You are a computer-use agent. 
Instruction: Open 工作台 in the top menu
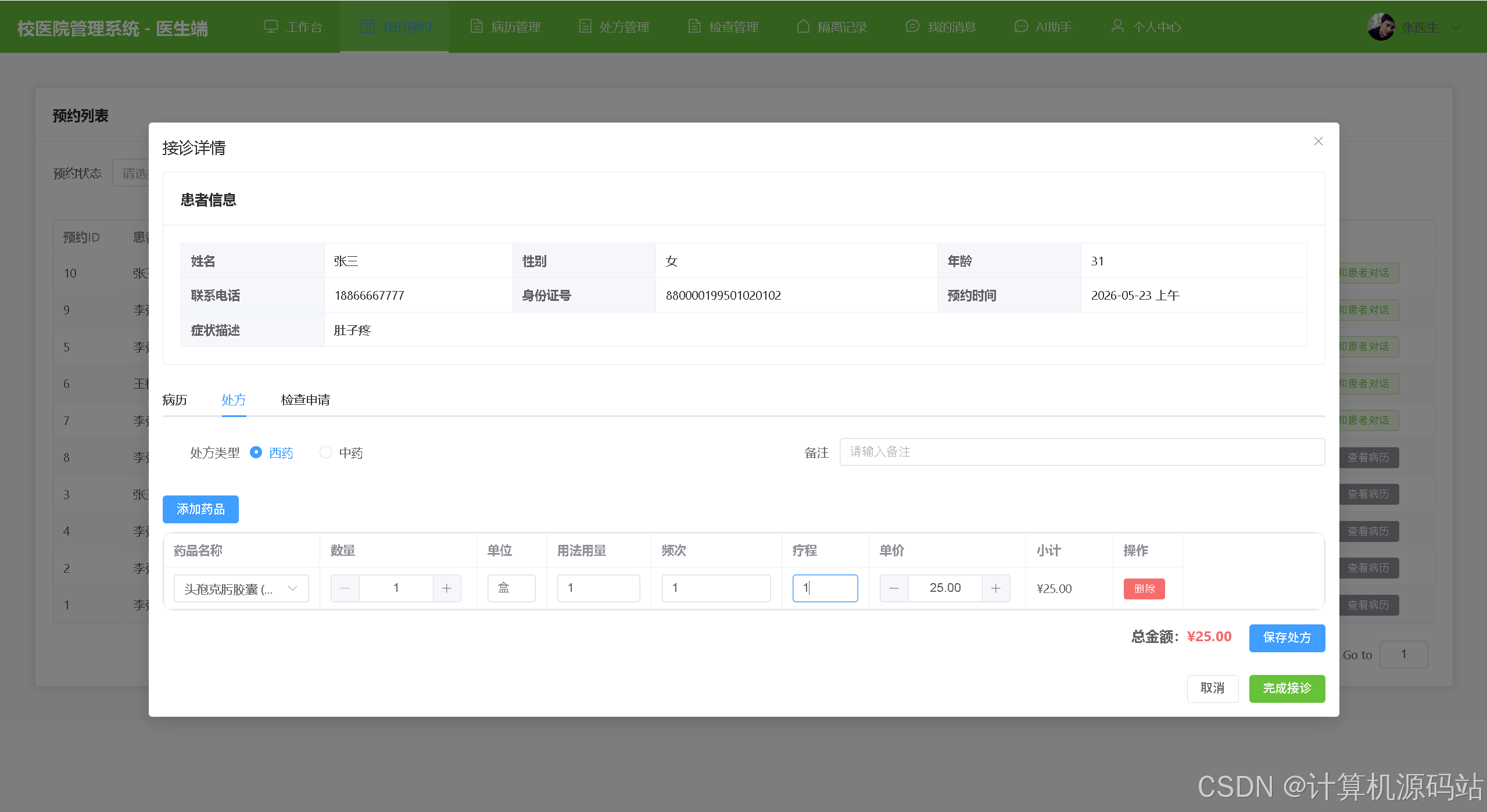293,27
